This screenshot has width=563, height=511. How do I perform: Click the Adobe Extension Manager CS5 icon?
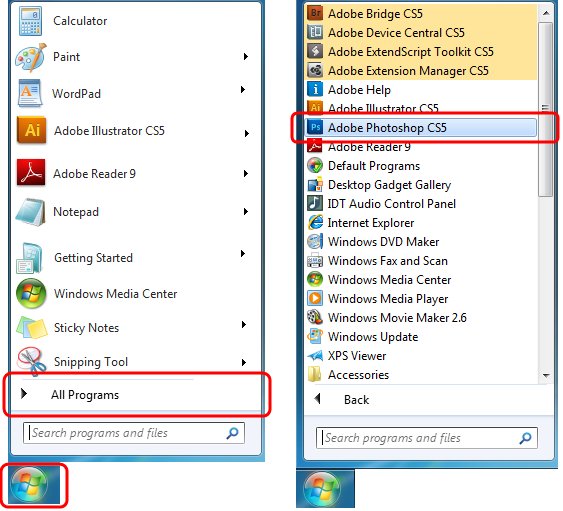[x=315, y=70]
